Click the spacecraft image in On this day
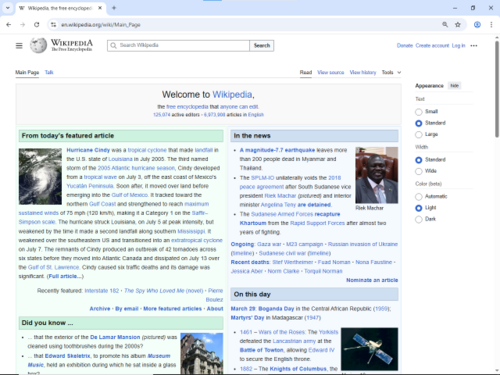Image resolution: width=500 pixels, height=375 pixels. 369,349
